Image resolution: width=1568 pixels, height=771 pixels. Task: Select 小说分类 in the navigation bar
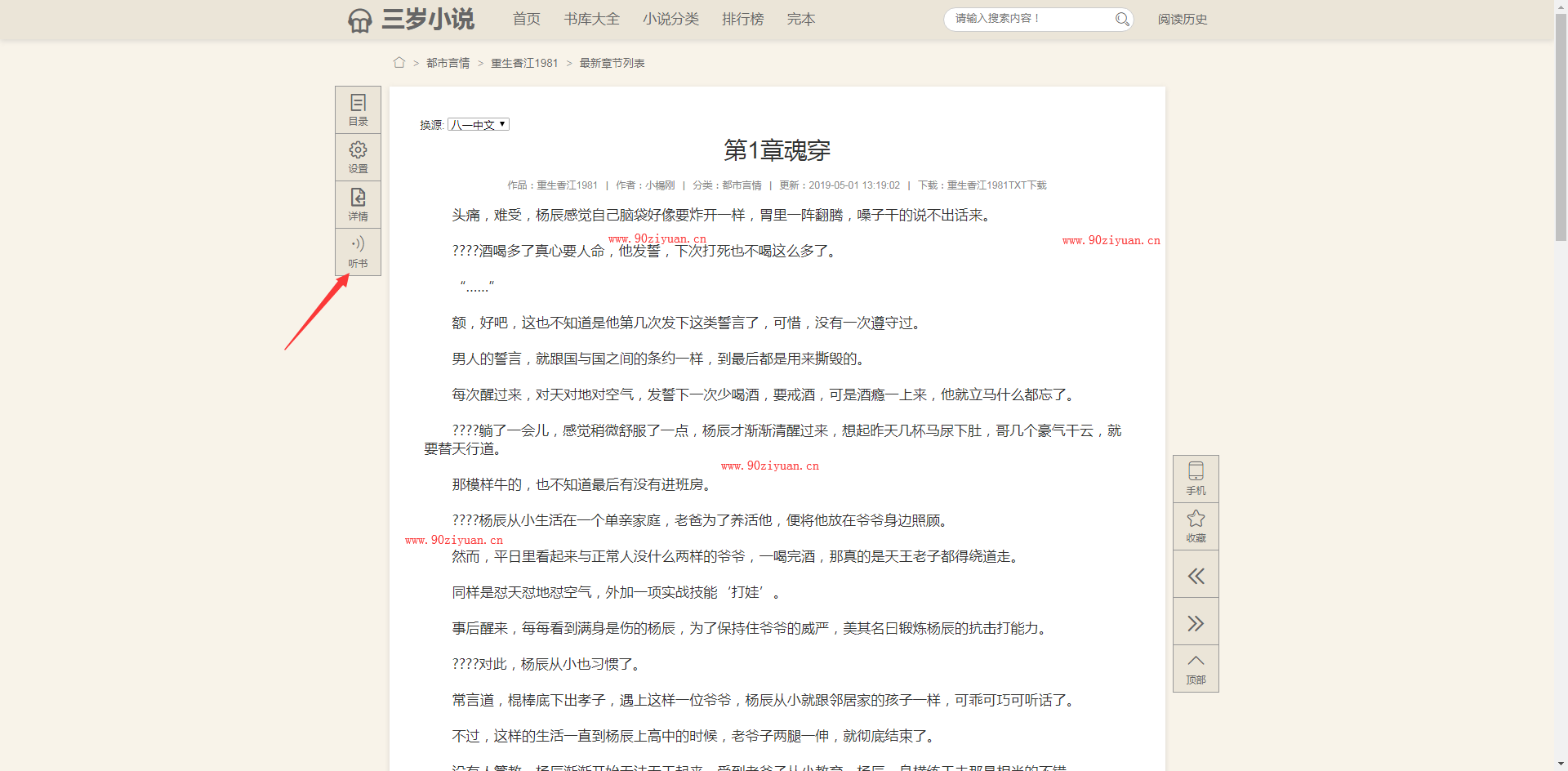click(x=670, y=19)
